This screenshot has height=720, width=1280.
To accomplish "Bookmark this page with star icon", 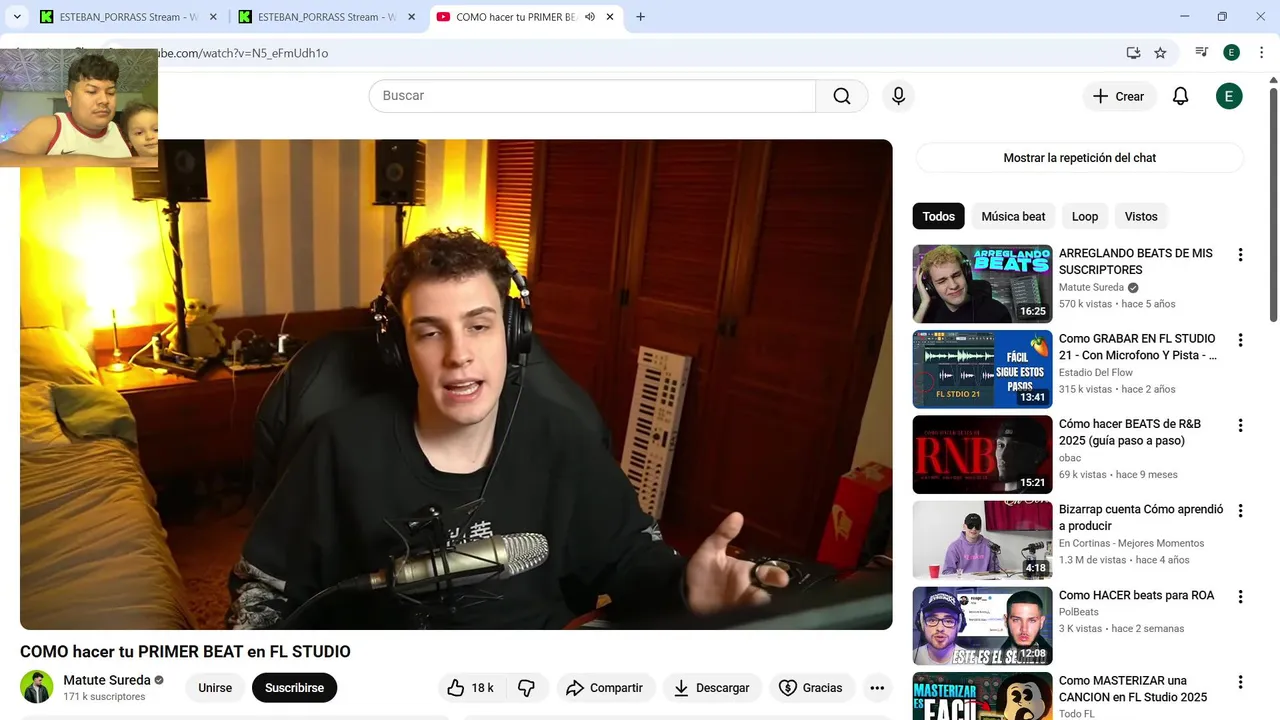I will tap(1160, 53).
